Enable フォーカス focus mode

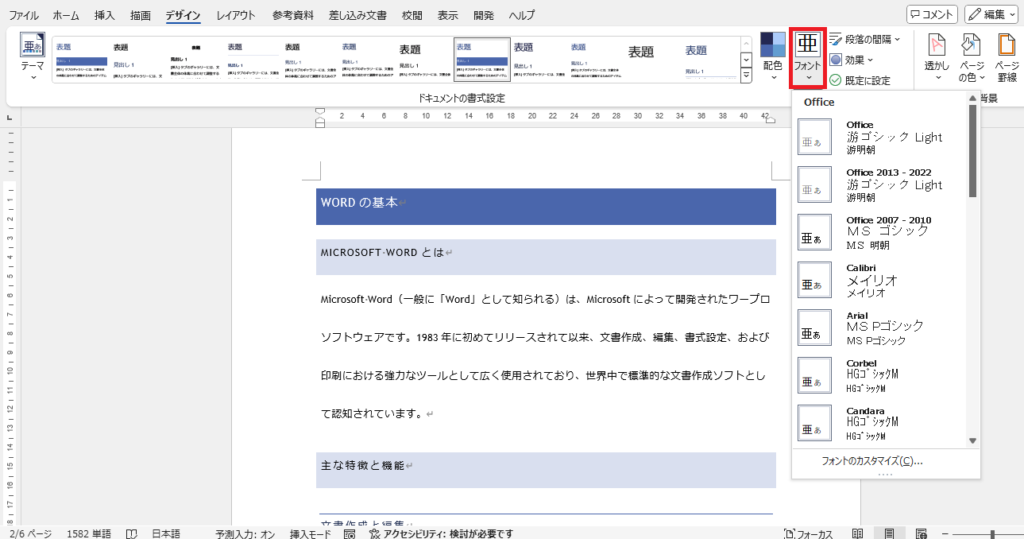pos(808,533)
